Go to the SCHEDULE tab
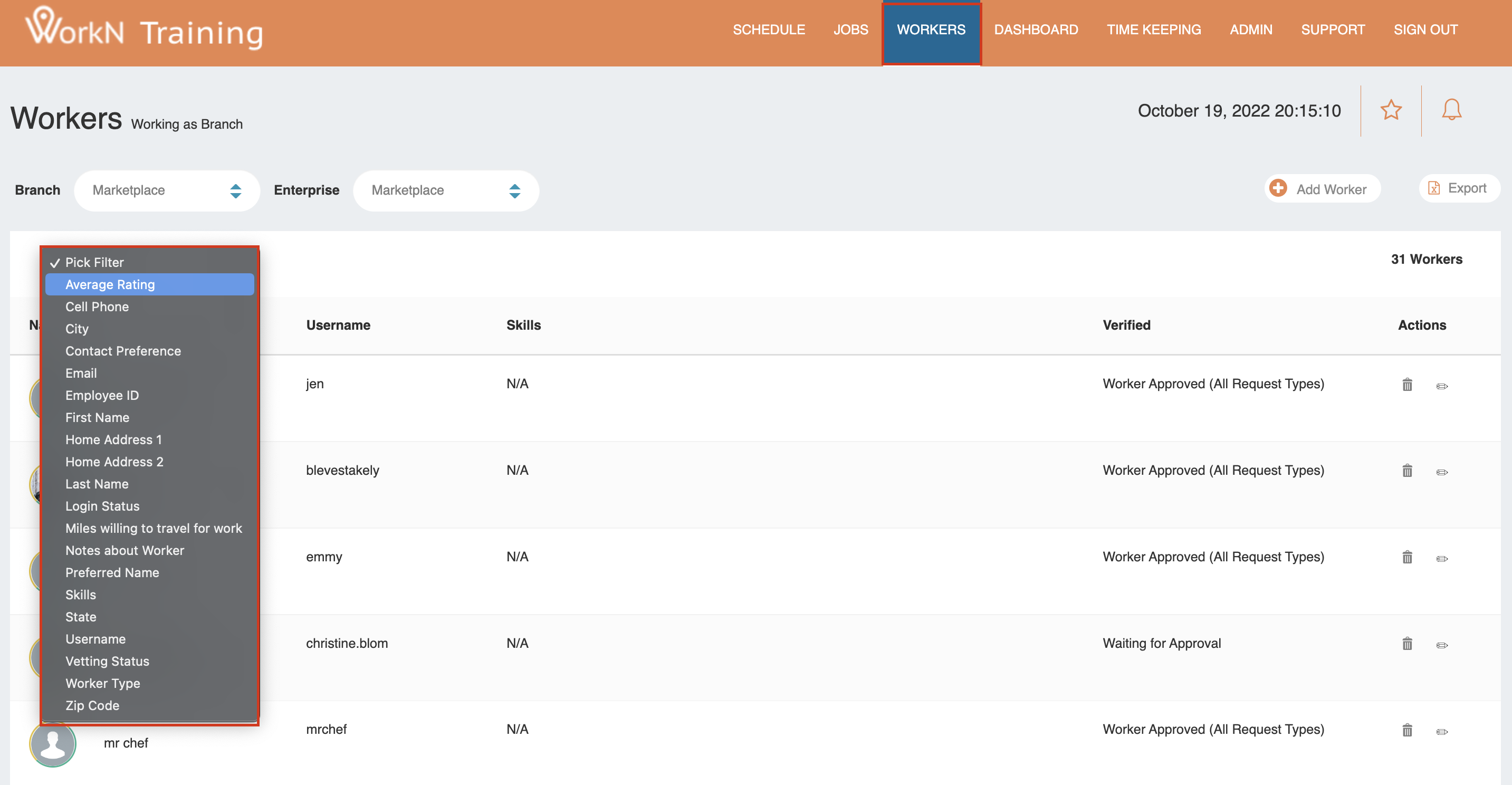 (768, 30)
